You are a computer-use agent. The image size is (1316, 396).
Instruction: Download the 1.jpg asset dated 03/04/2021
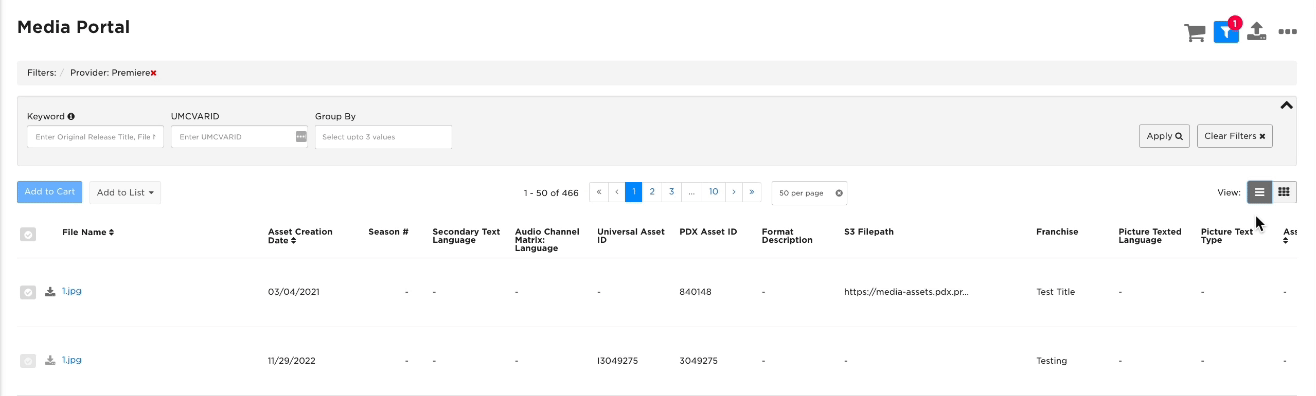50,292
